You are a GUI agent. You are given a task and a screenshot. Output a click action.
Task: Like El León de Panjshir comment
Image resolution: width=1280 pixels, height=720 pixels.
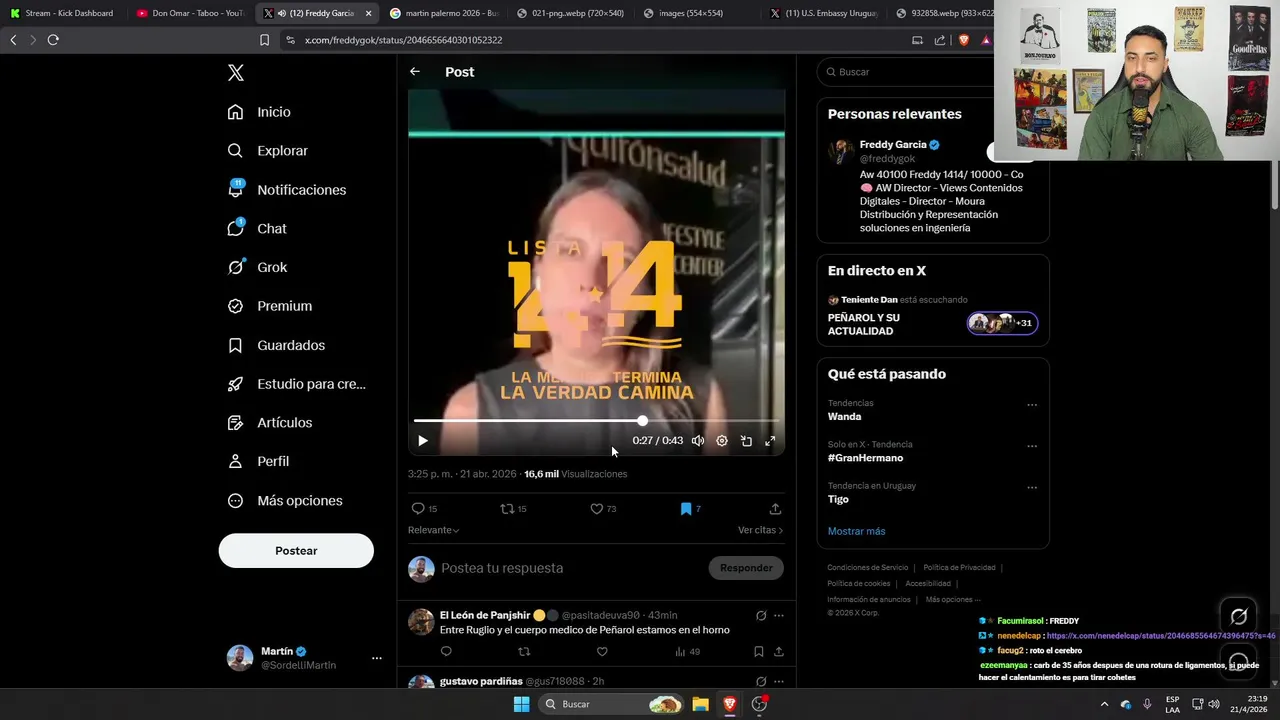click(602, 652)
